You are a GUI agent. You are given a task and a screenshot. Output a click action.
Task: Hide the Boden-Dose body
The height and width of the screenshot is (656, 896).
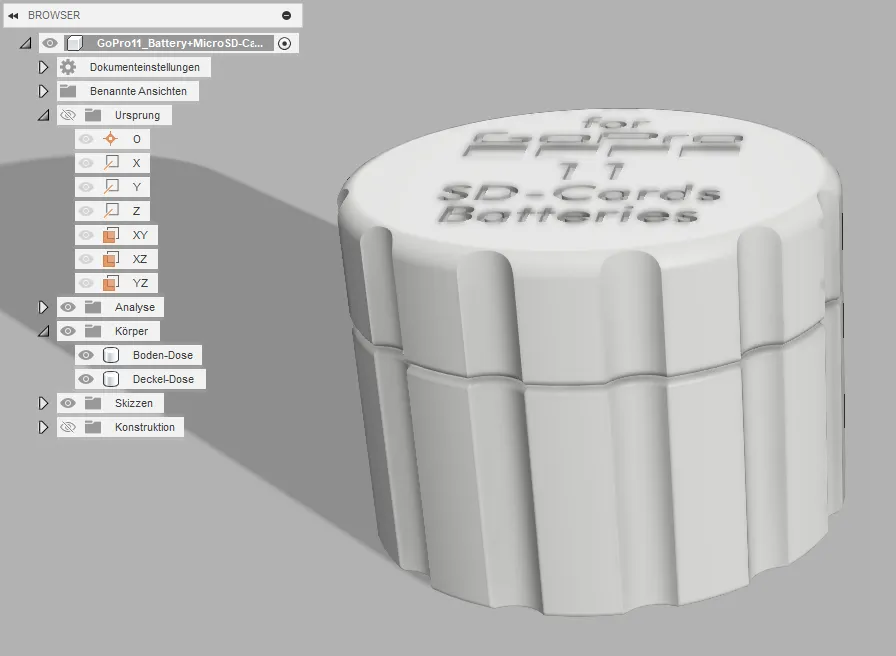click(x=86, y=355)
